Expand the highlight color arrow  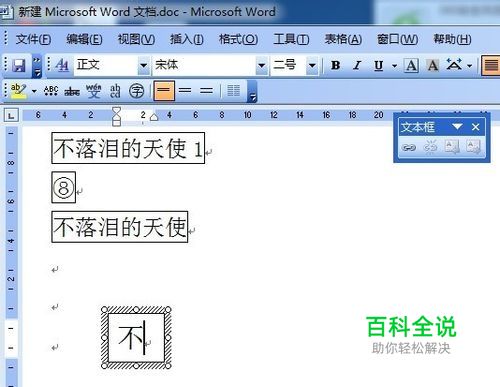(34, 91)
